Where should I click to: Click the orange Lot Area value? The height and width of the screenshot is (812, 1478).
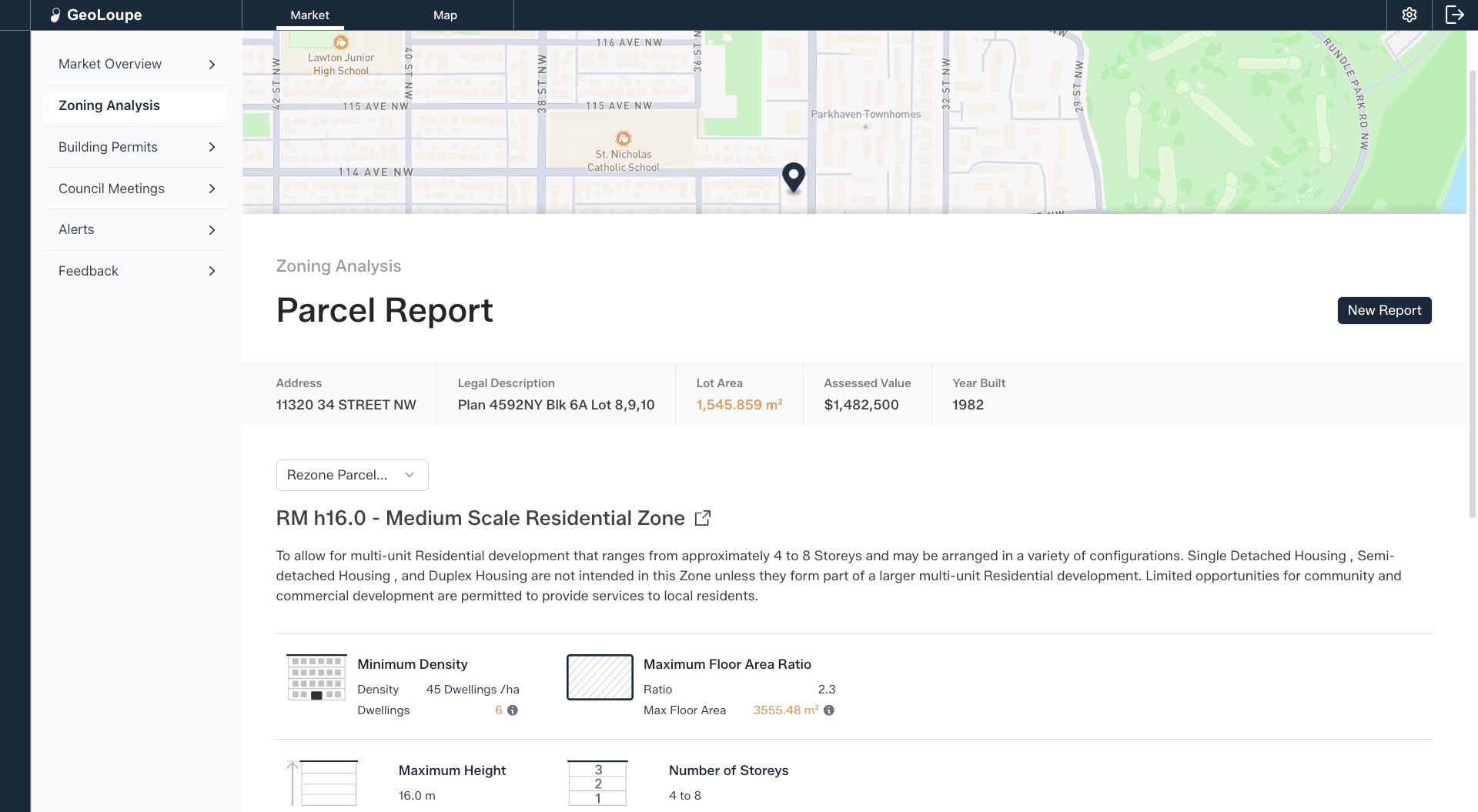click(x=738, y=404)
